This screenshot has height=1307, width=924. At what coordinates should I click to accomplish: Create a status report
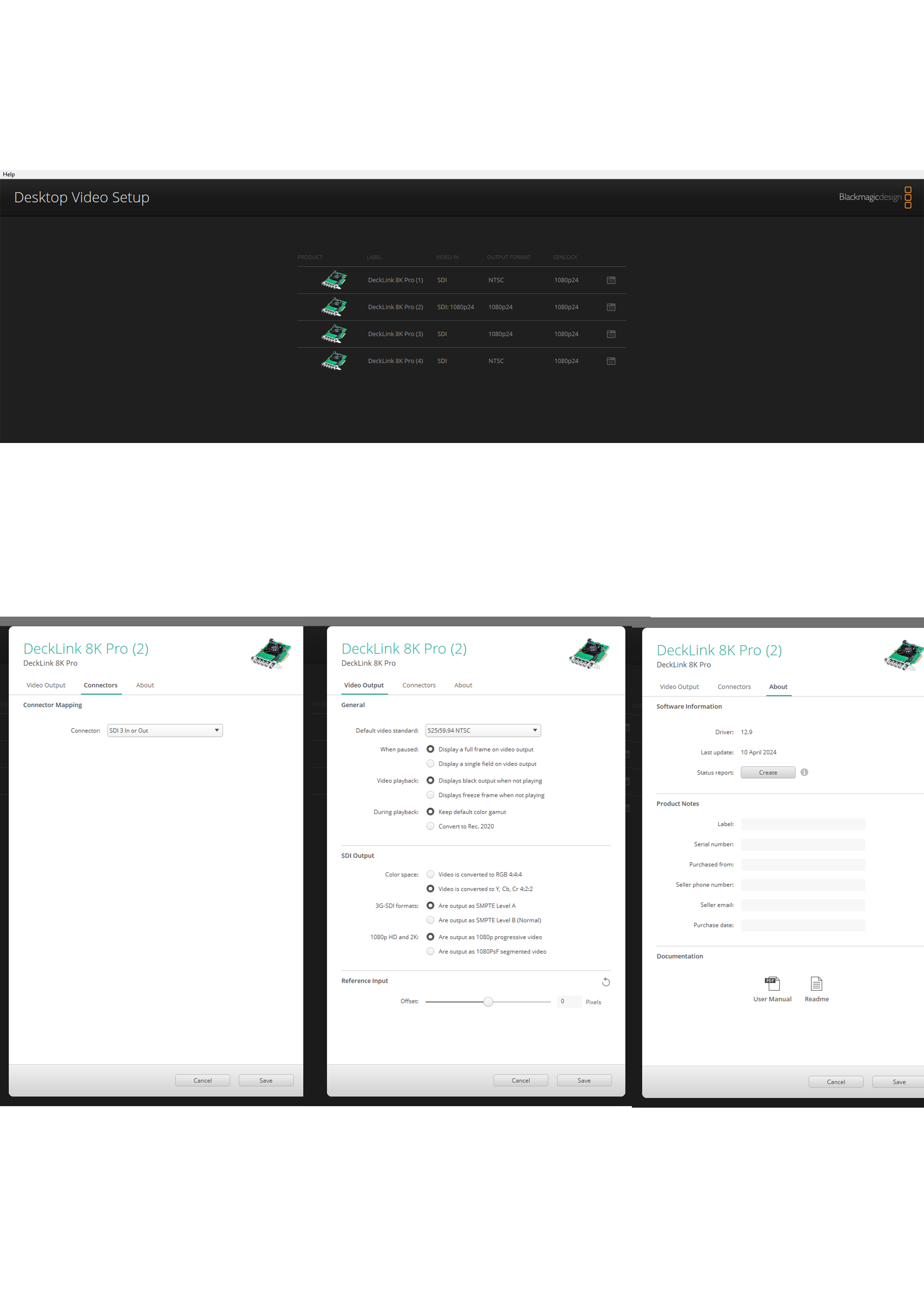pos(768,772)
